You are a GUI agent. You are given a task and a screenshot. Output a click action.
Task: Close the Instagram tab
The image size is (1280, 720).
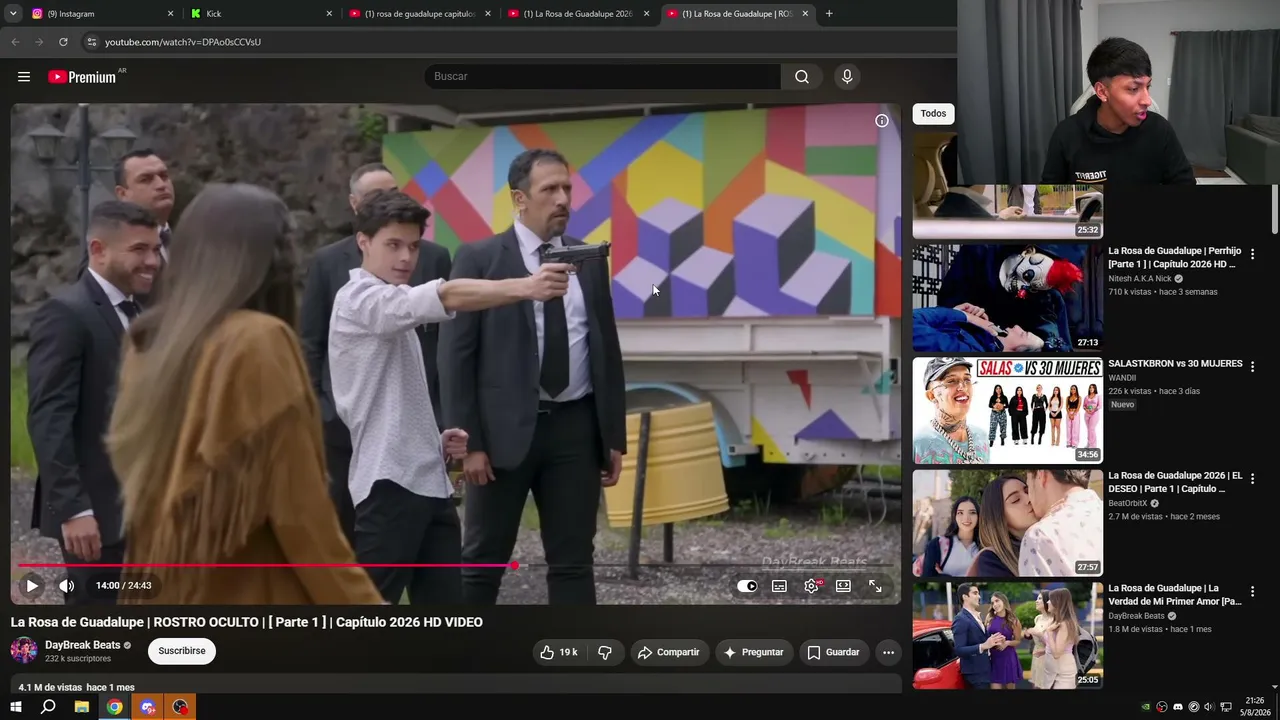pyautogui.click(x=170, y=14)
